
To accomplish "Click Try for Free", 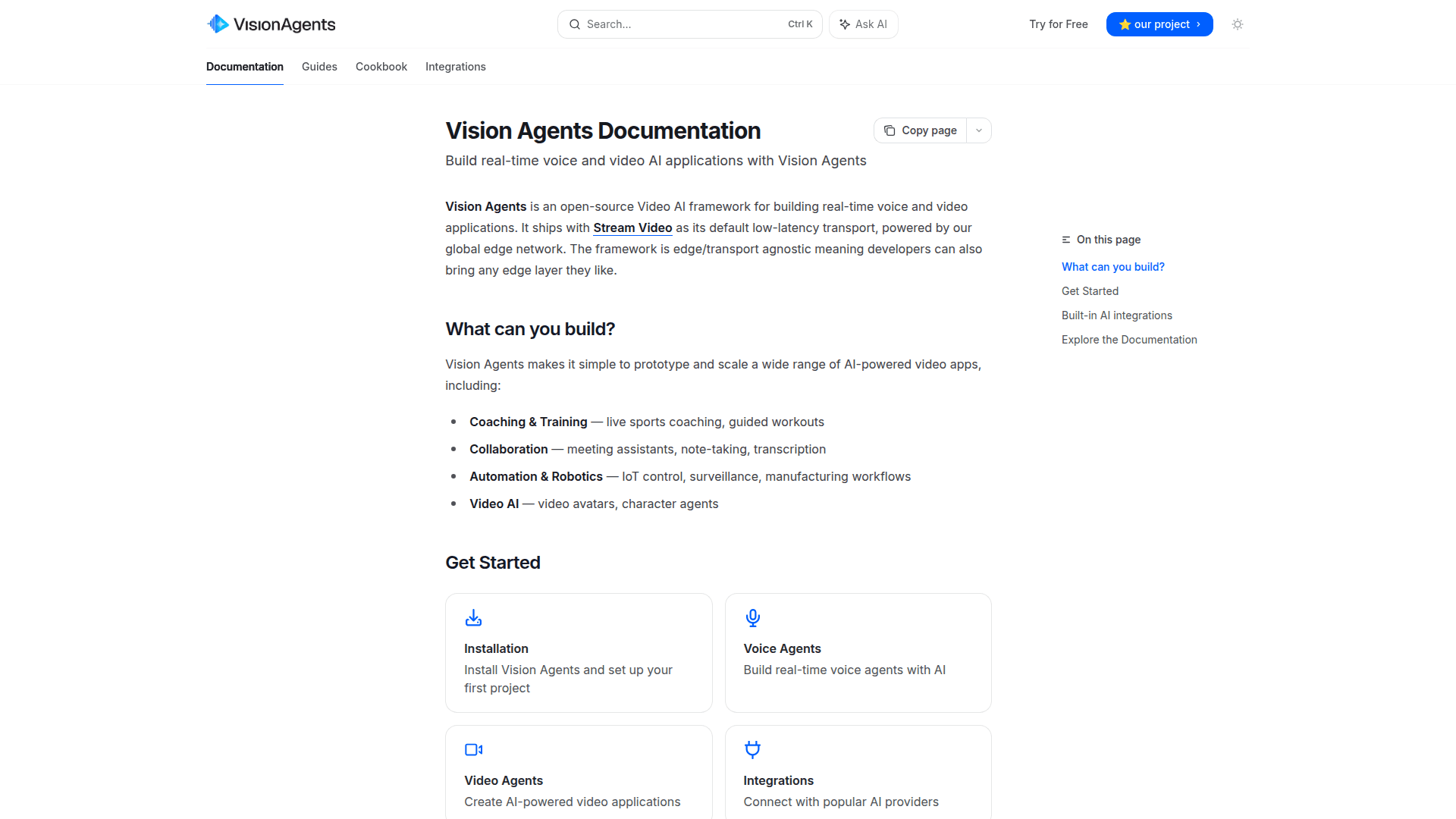I will coord(1058,24).
